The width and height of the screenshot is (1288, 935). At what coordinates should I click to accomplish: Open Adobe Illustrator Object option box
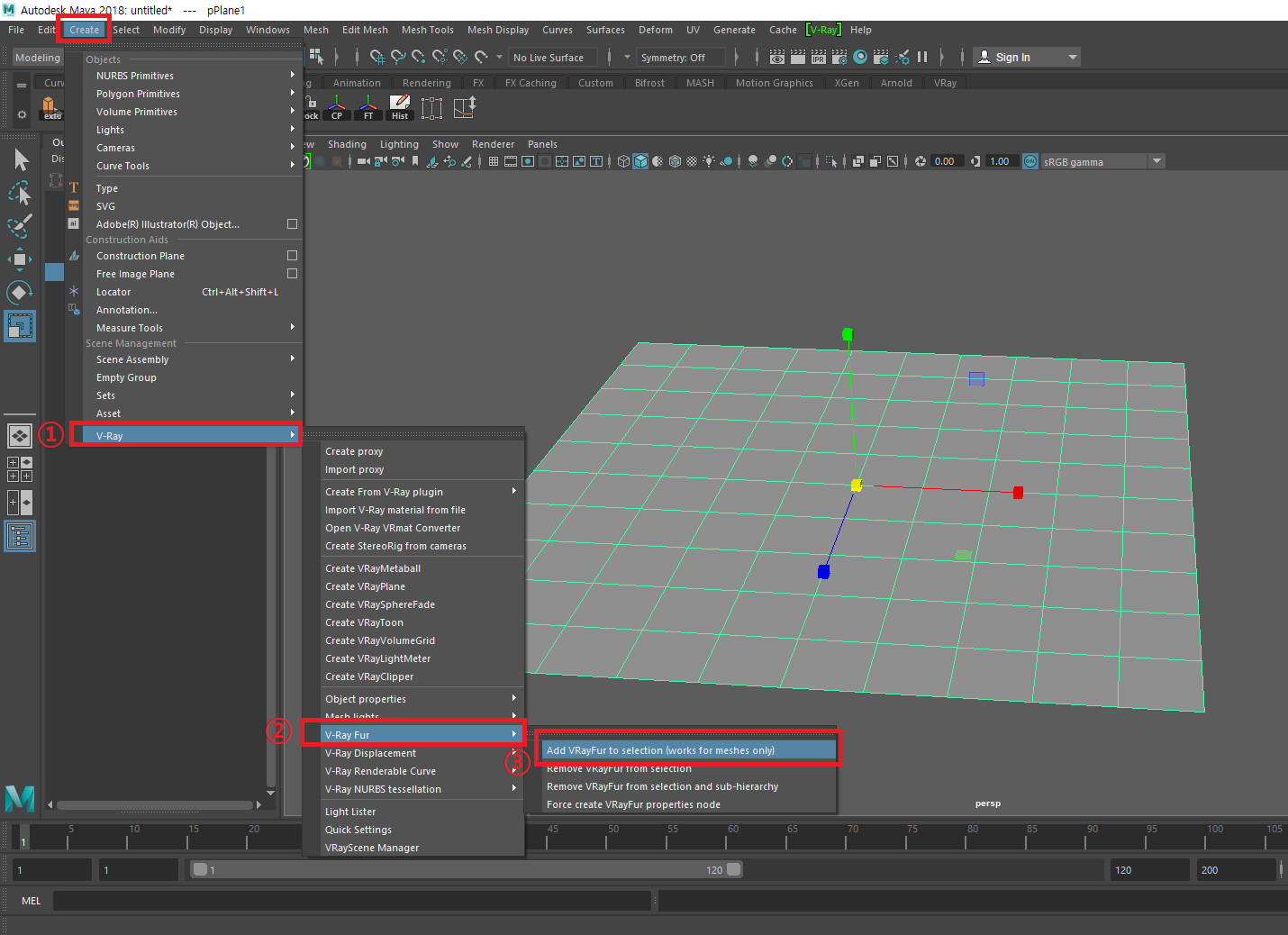coord(292,223)
